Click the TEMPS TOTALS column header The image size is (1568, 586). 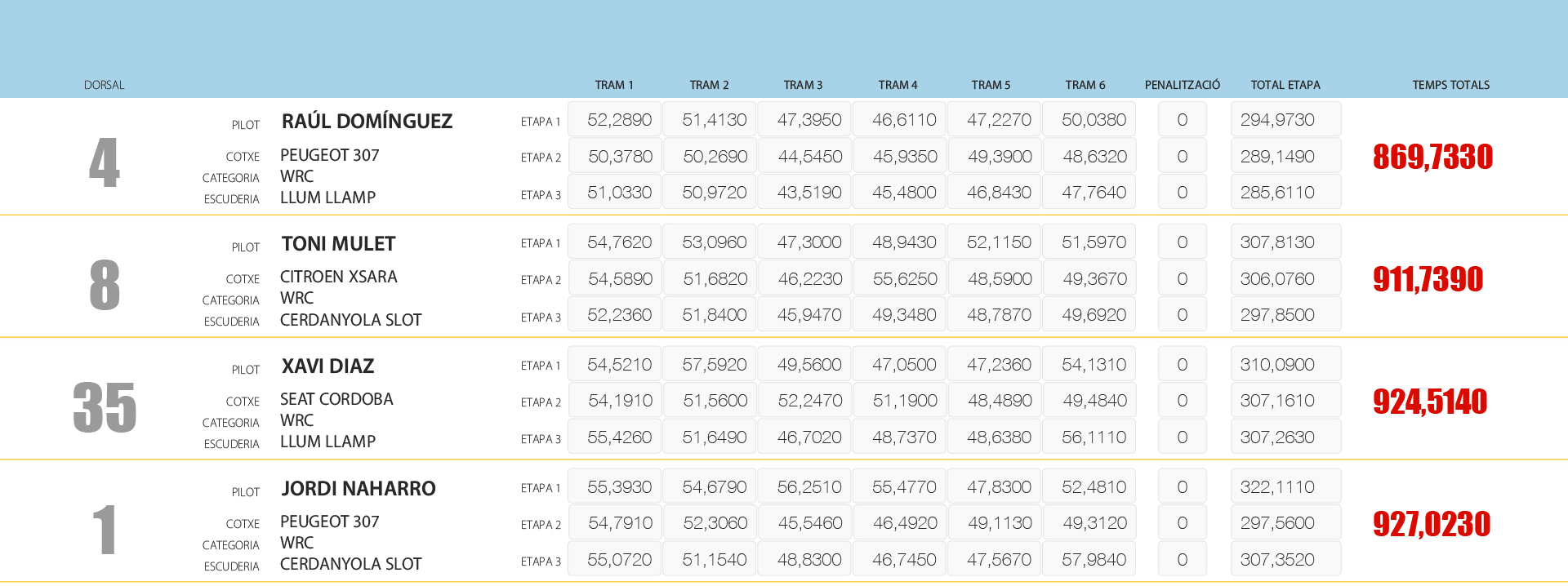(1450, 85)
